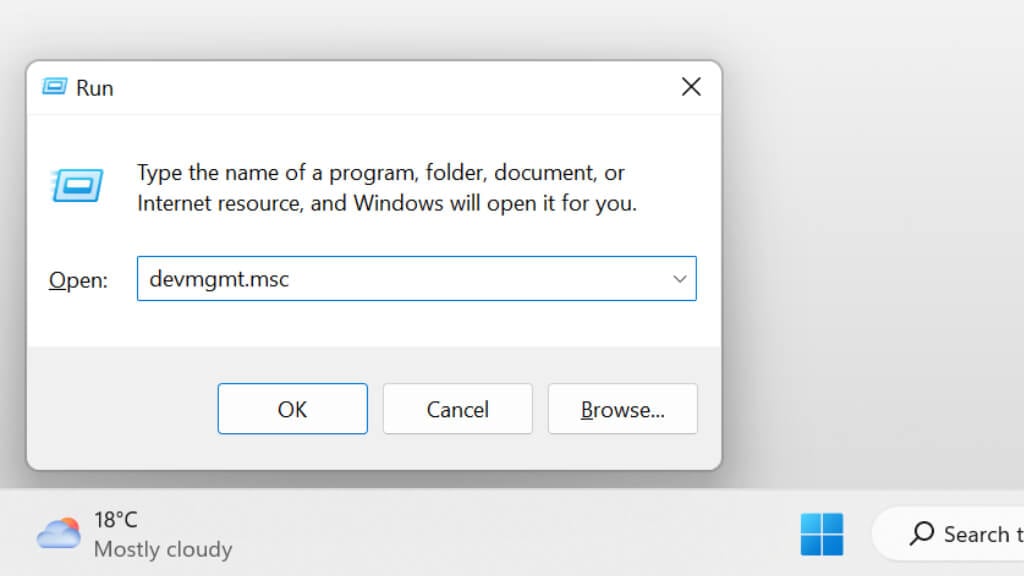Image resolution: width=1024 pixels, height=576 pixels.
Task: Focus the devmgmt.msc text field
Action: coord(400,279)
